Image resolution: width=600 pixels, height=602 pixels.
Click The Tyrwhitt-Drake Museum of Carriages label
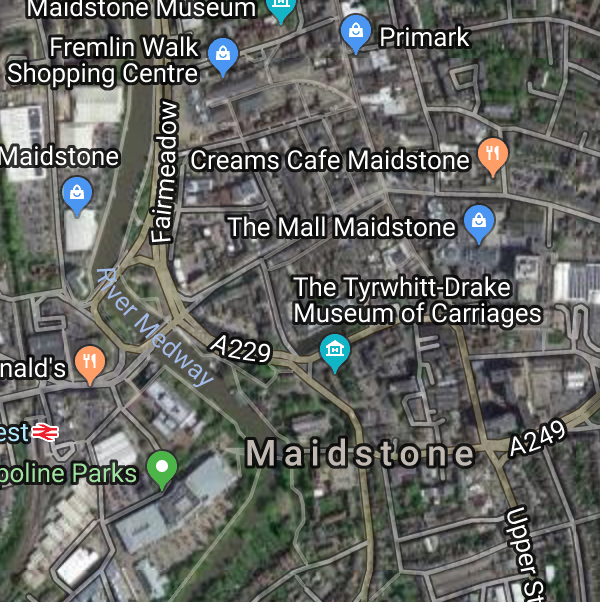pos(417,300)
